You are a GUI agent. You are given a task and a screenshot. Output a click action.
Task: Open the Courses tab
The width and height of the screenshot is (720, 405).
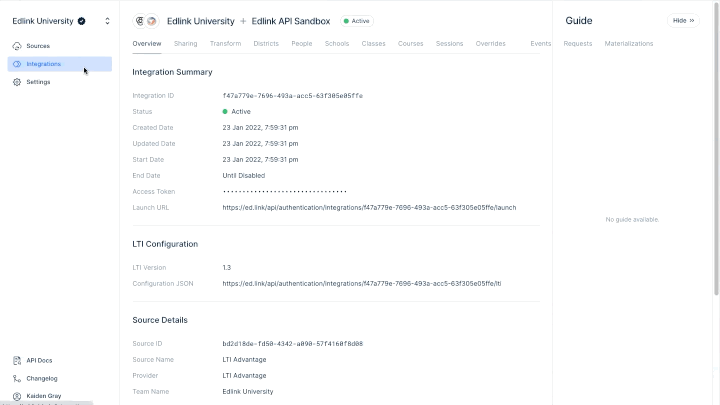411,44
